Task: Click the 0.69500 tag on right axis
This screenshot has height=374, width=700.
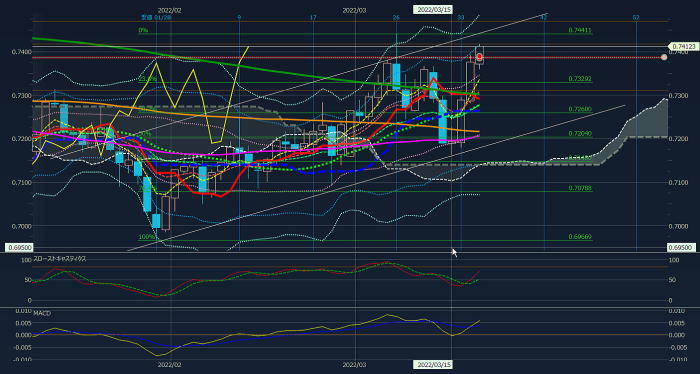Action: pos(681,248)
